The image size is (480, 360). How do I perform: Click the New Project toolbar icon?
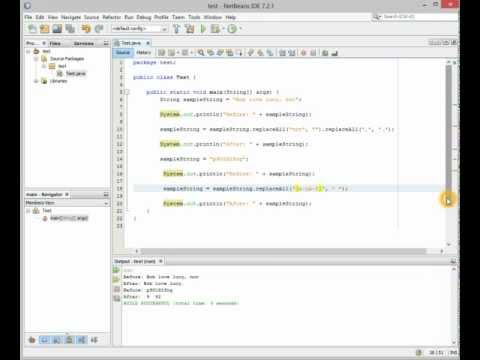click(x=44, y=29)
